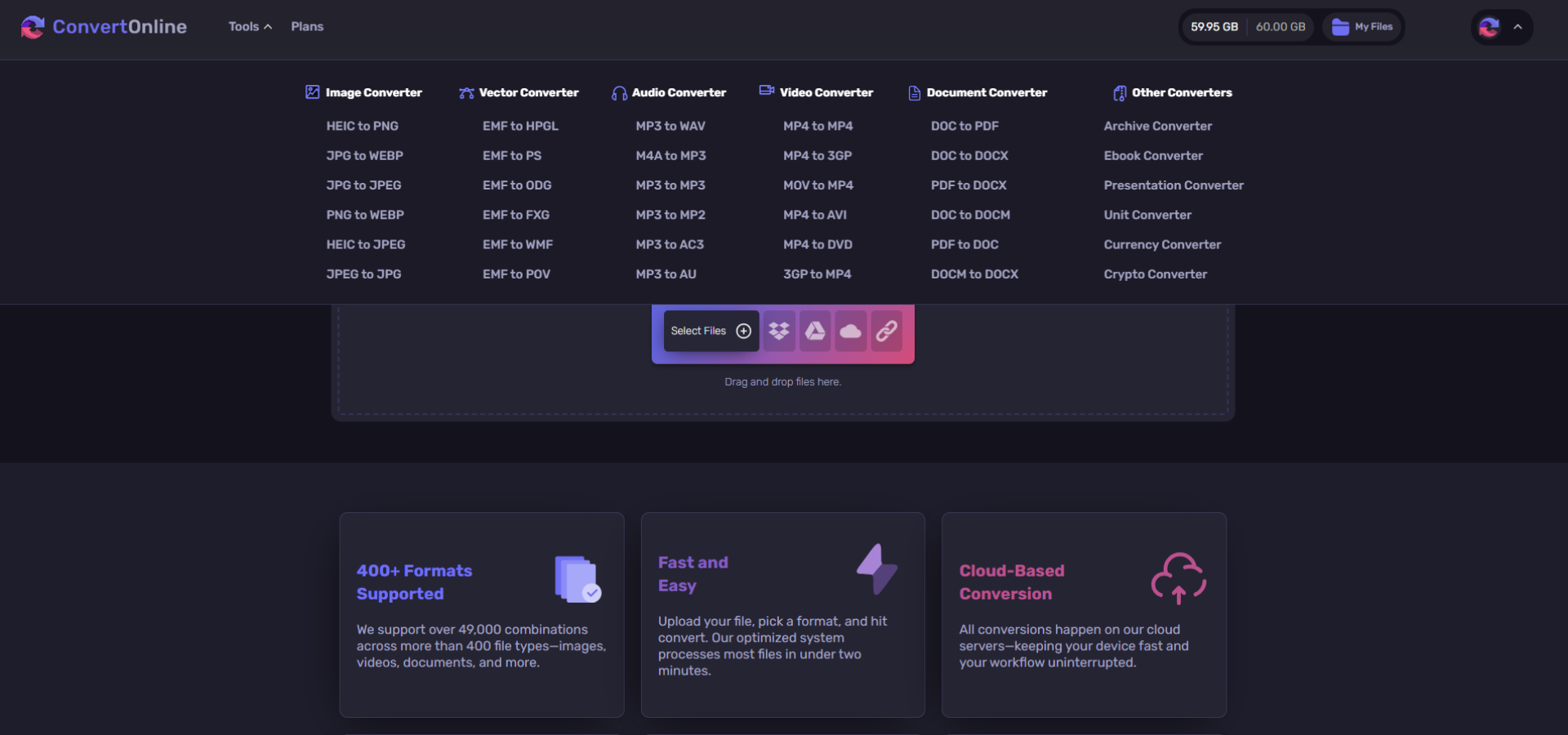Open the HEIC to PNG converter
The width and height of the screenshot is (1568, 735).
pos(362,126)
